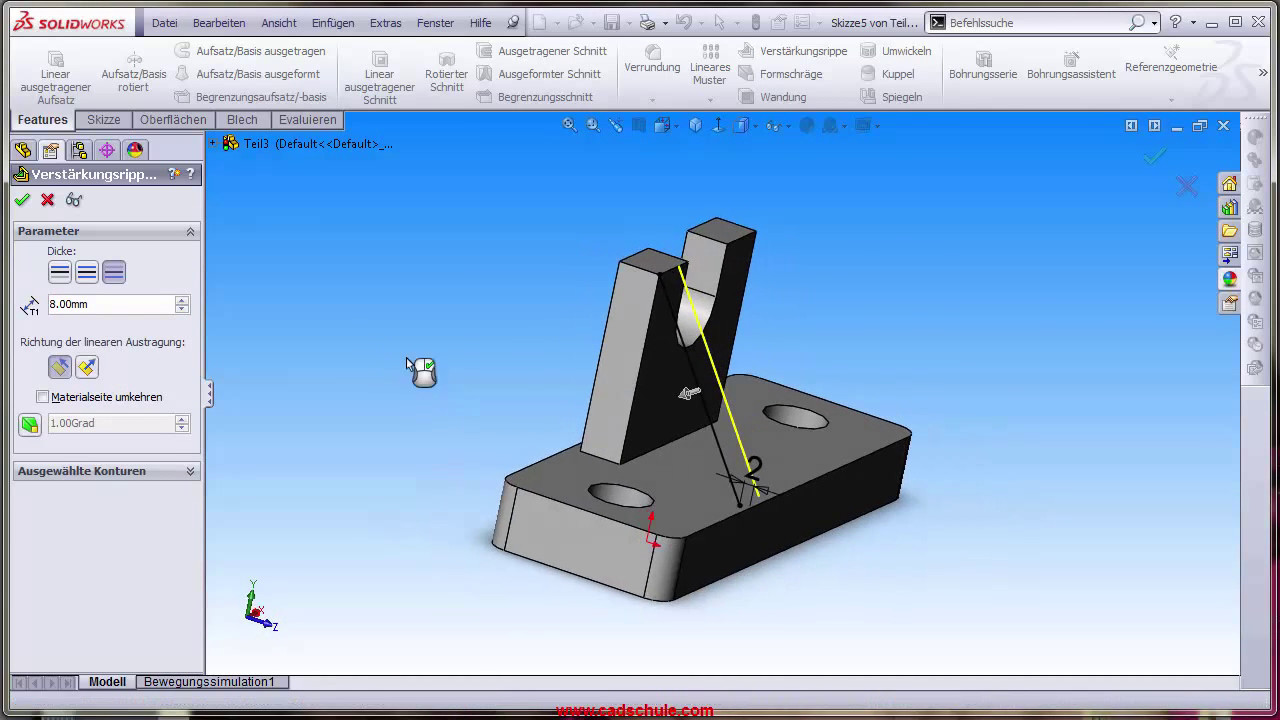This screenshot has height=720, width=1280.
Task: Cancel the rib feature with the red X in the property panel
Action: tap(47, 200)
